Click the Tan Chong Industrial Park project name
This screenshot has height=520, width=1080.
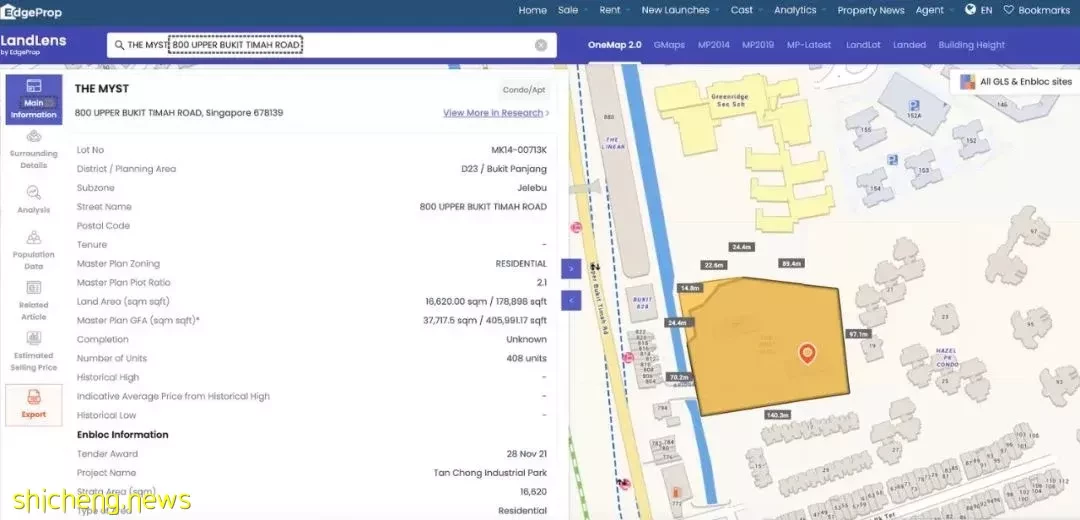coord(490,472)
